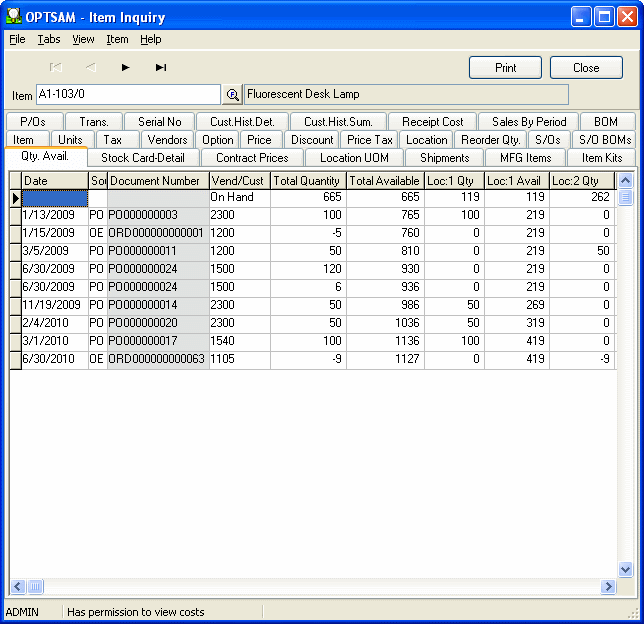
Task: Select the On Hand row indicator
Action: 15,198
